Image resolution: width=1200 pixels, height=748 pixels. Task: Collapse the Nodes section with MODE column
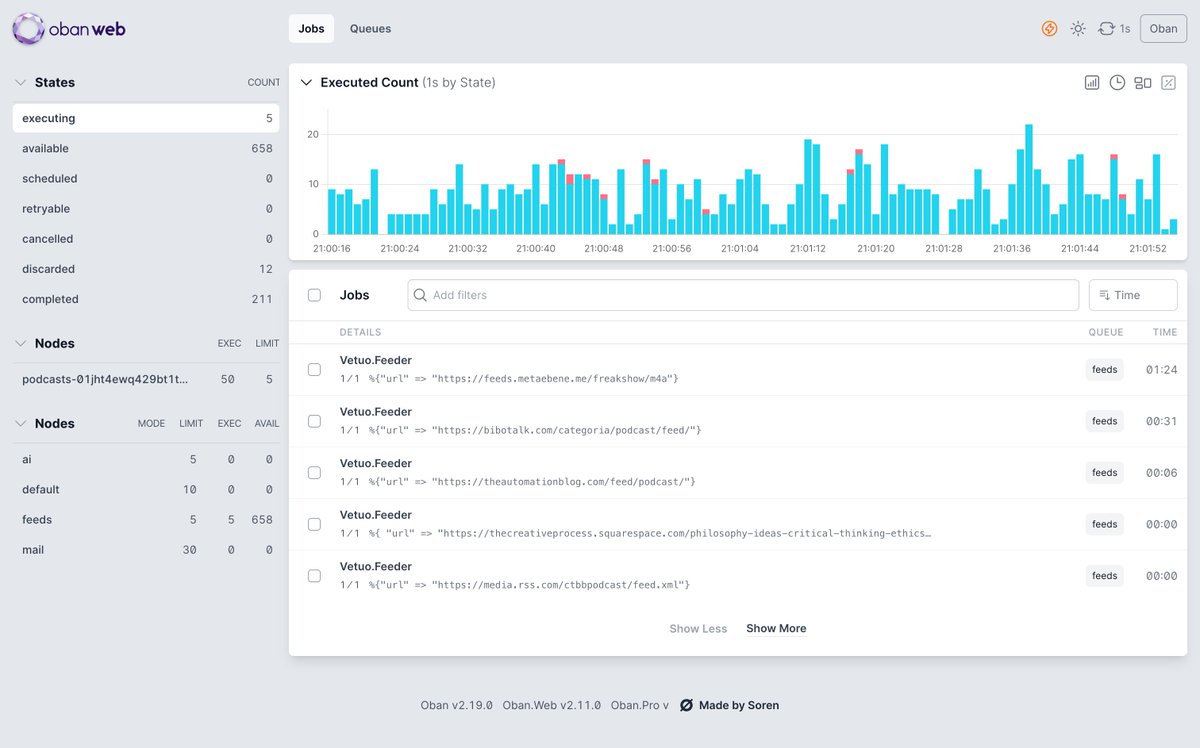pyautogui.click(x=20, y=423)
